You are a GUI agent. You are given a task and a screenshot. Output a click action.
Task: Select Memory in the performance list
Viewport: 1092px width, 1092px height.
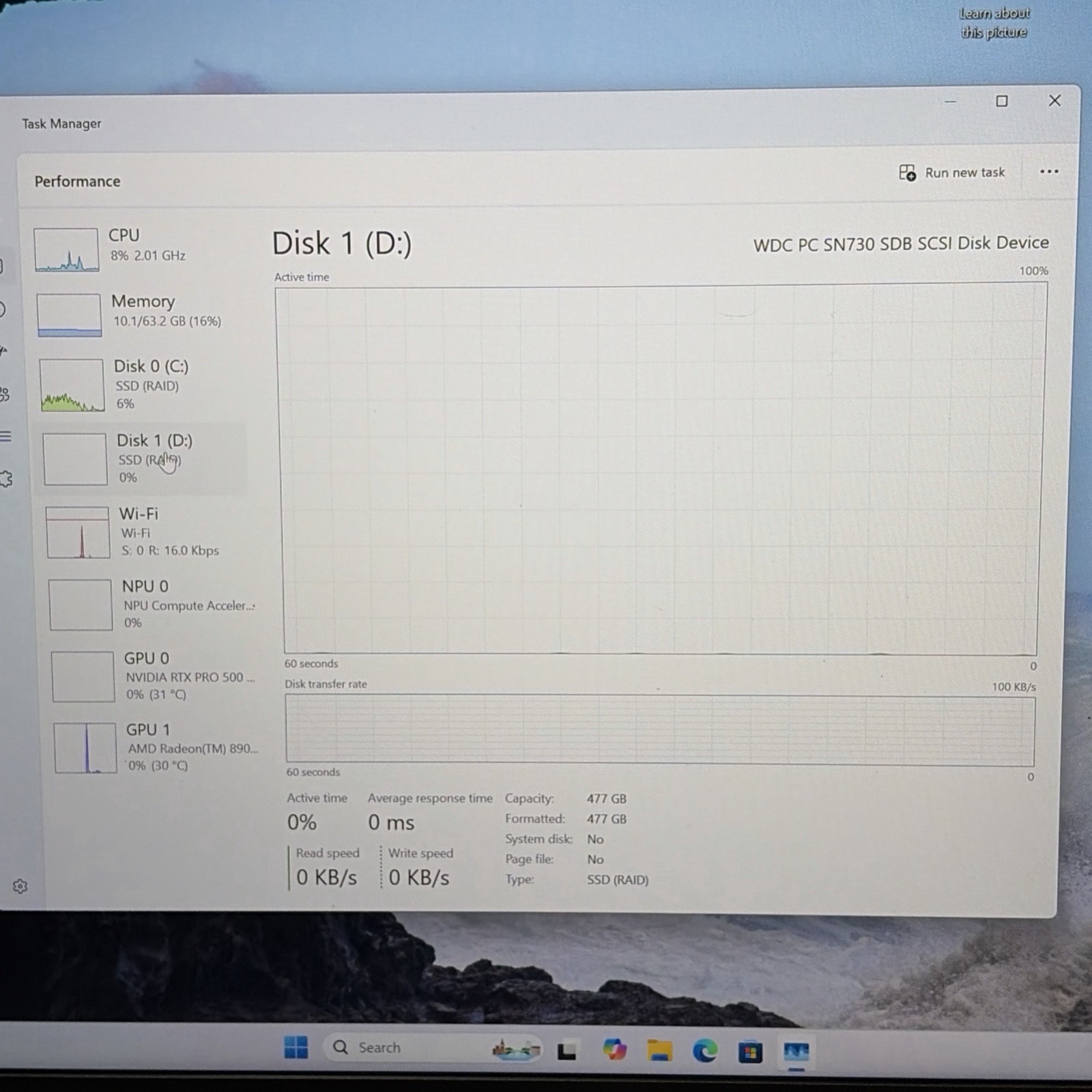[140, 313]
